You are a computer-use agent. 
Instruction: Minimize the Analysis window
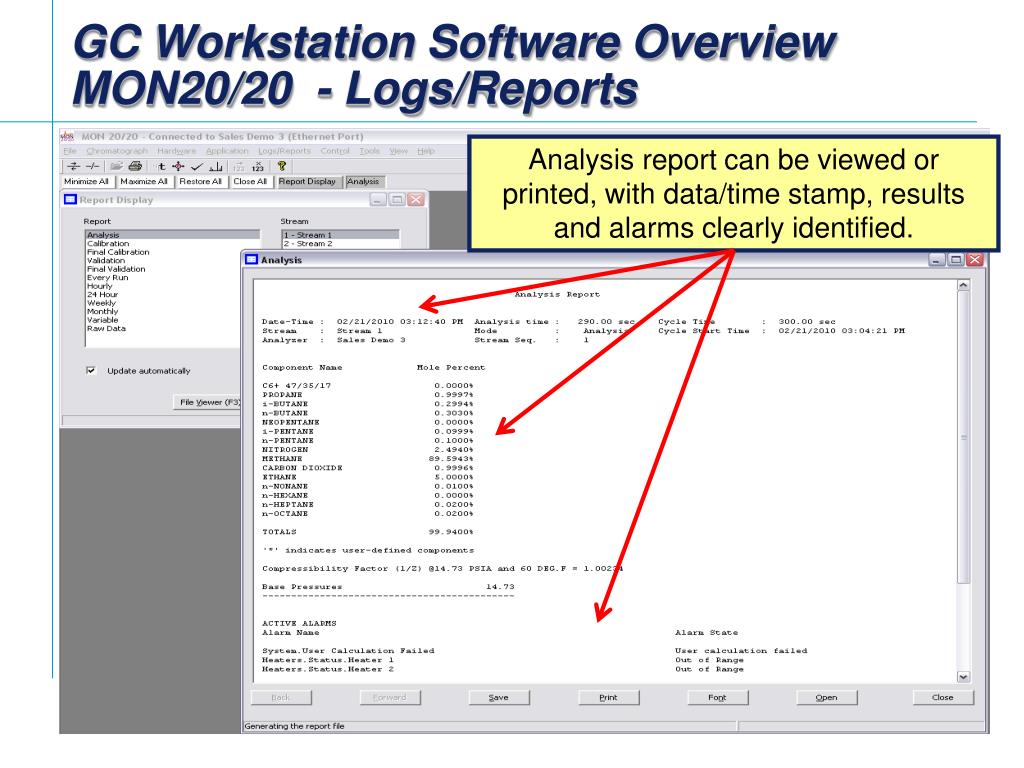(x=938, y=259)
